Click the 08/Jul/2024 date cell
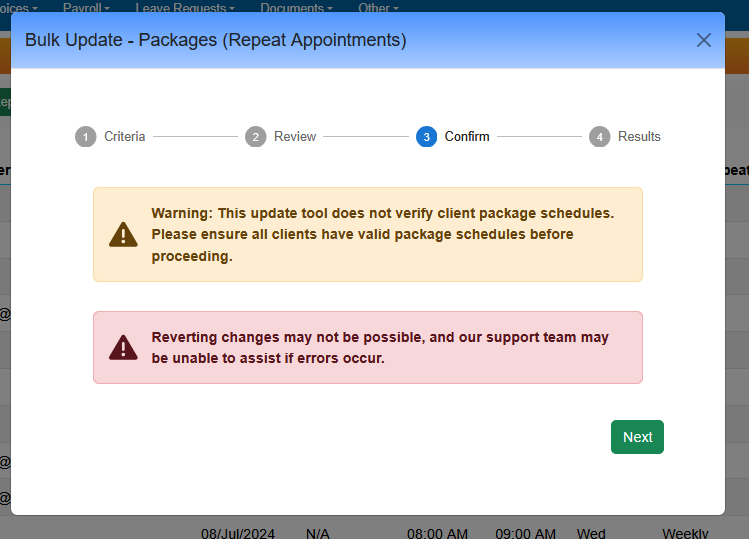The width and height of the screenshot is (749, 539). coord(238,533)
